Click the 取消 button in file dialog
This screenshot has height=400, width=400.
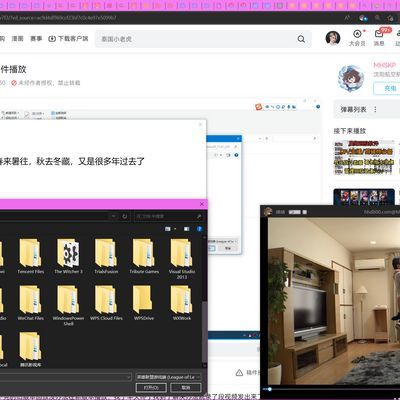click(186, 388)
